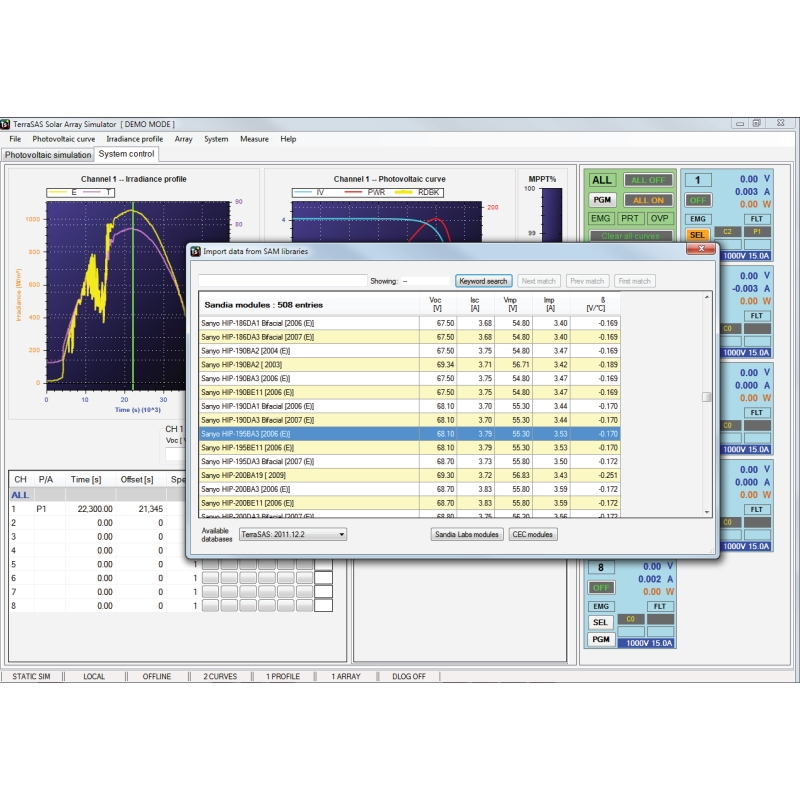Open the Irradiance profile menu
This screenshot has width=800, height=800.
(135, 139)
